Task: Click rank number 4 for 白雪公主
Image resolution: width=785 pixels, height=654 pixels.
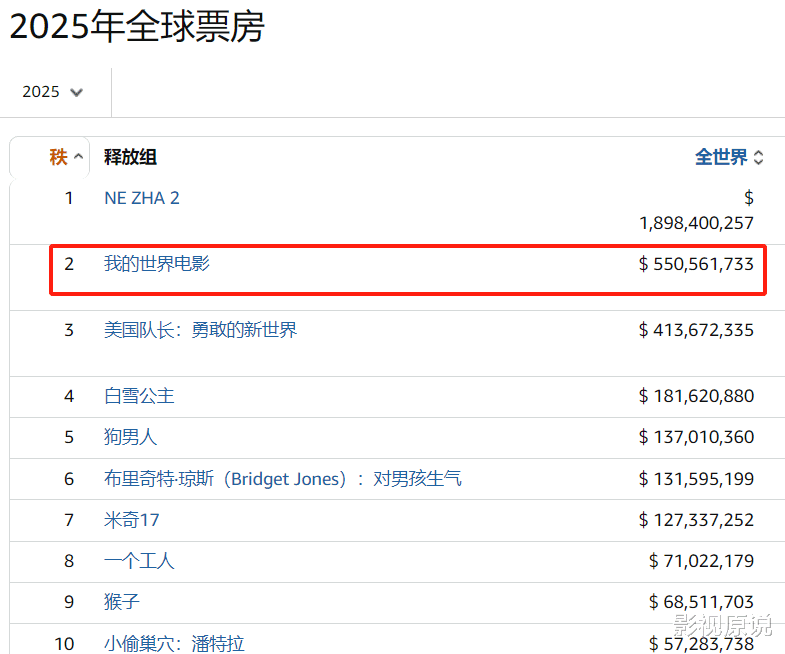Action: [69, 396]
